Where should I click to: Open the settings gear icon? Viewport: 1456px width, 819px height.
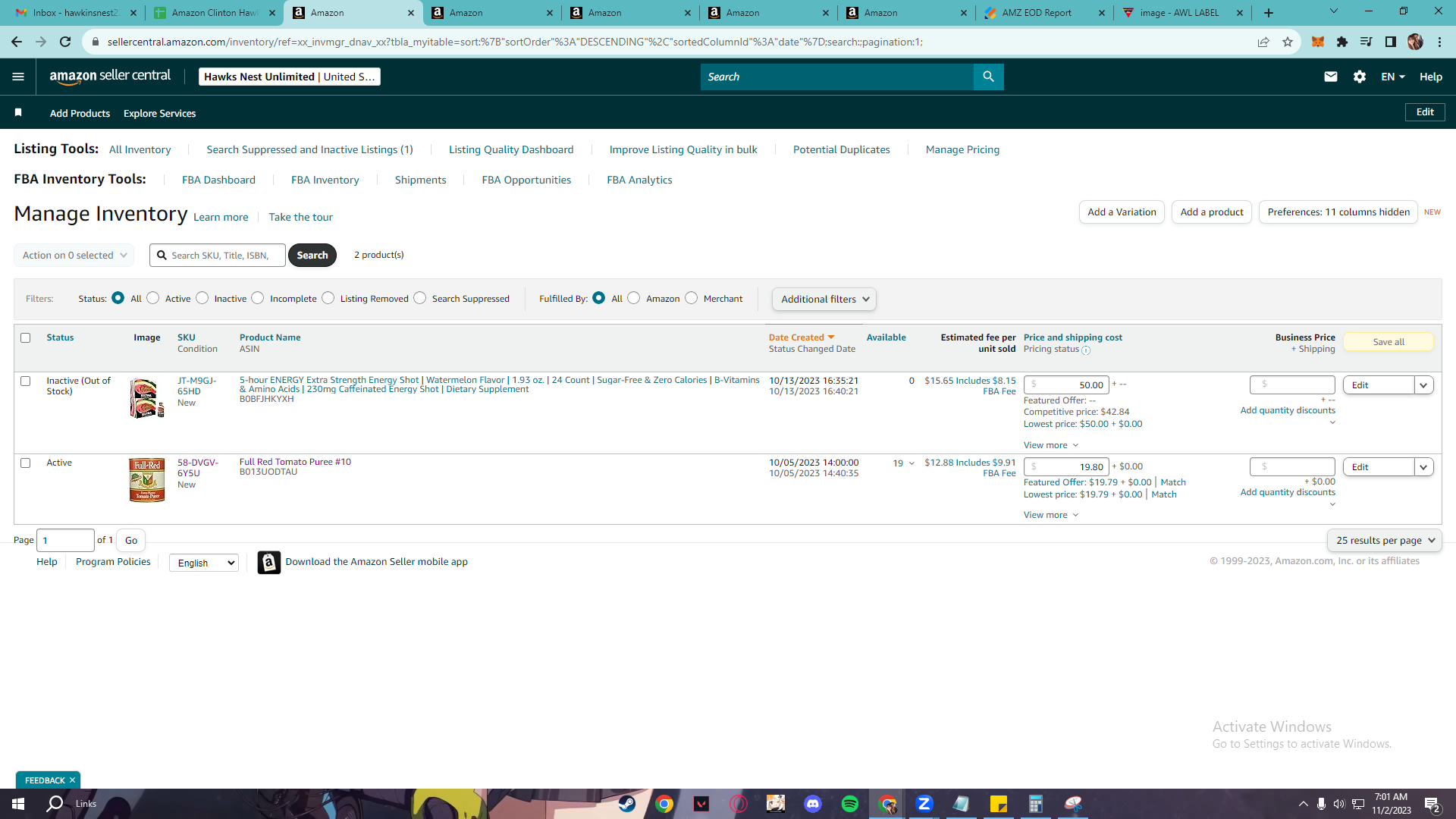[x=1360, y=77]
